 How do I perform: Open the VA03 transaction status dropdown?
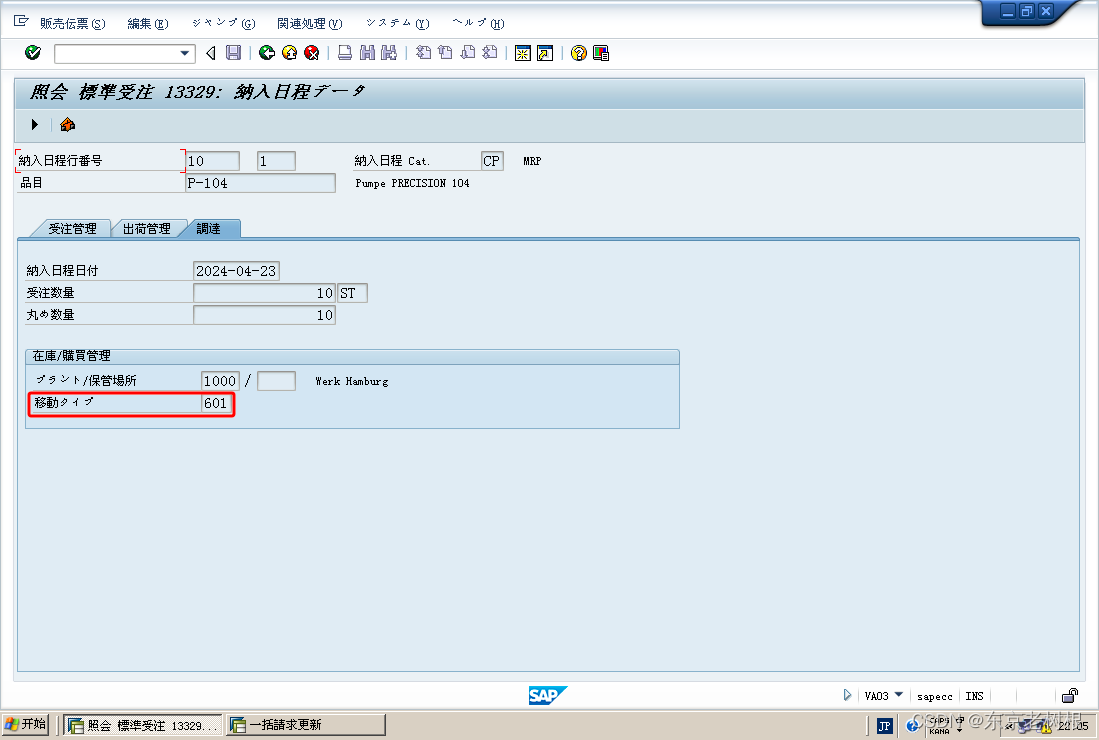tap(899, 694)
